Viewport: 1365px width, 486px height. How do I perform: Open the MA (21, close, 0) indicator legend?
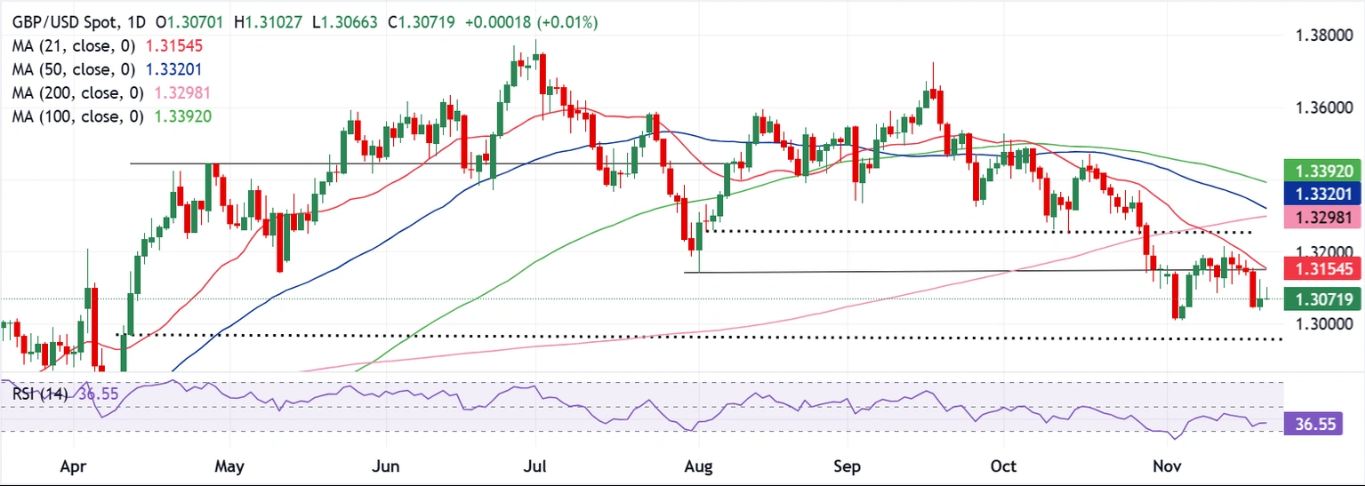72,47
